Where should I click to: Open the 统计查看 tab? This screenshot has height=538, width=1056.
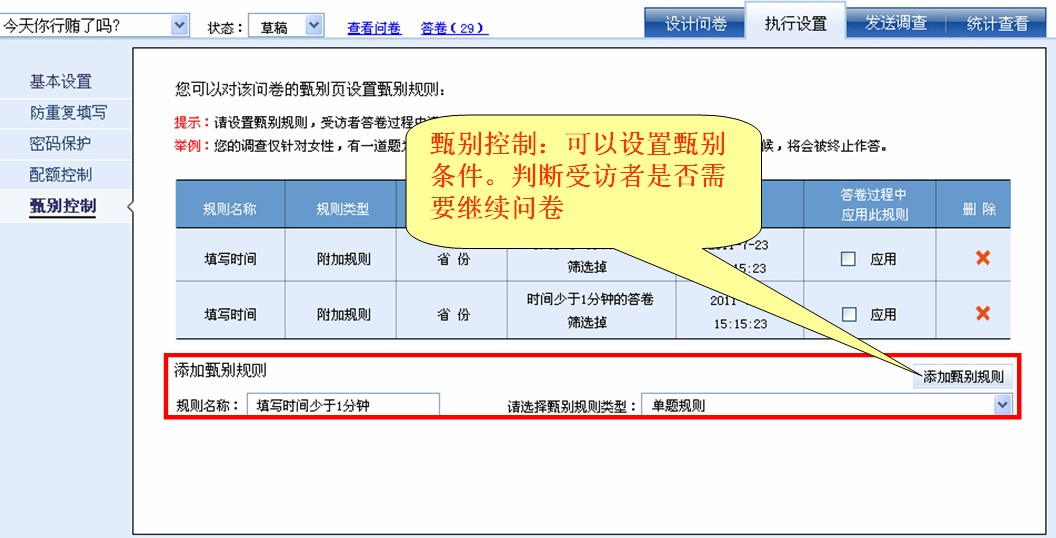[997, 24]
